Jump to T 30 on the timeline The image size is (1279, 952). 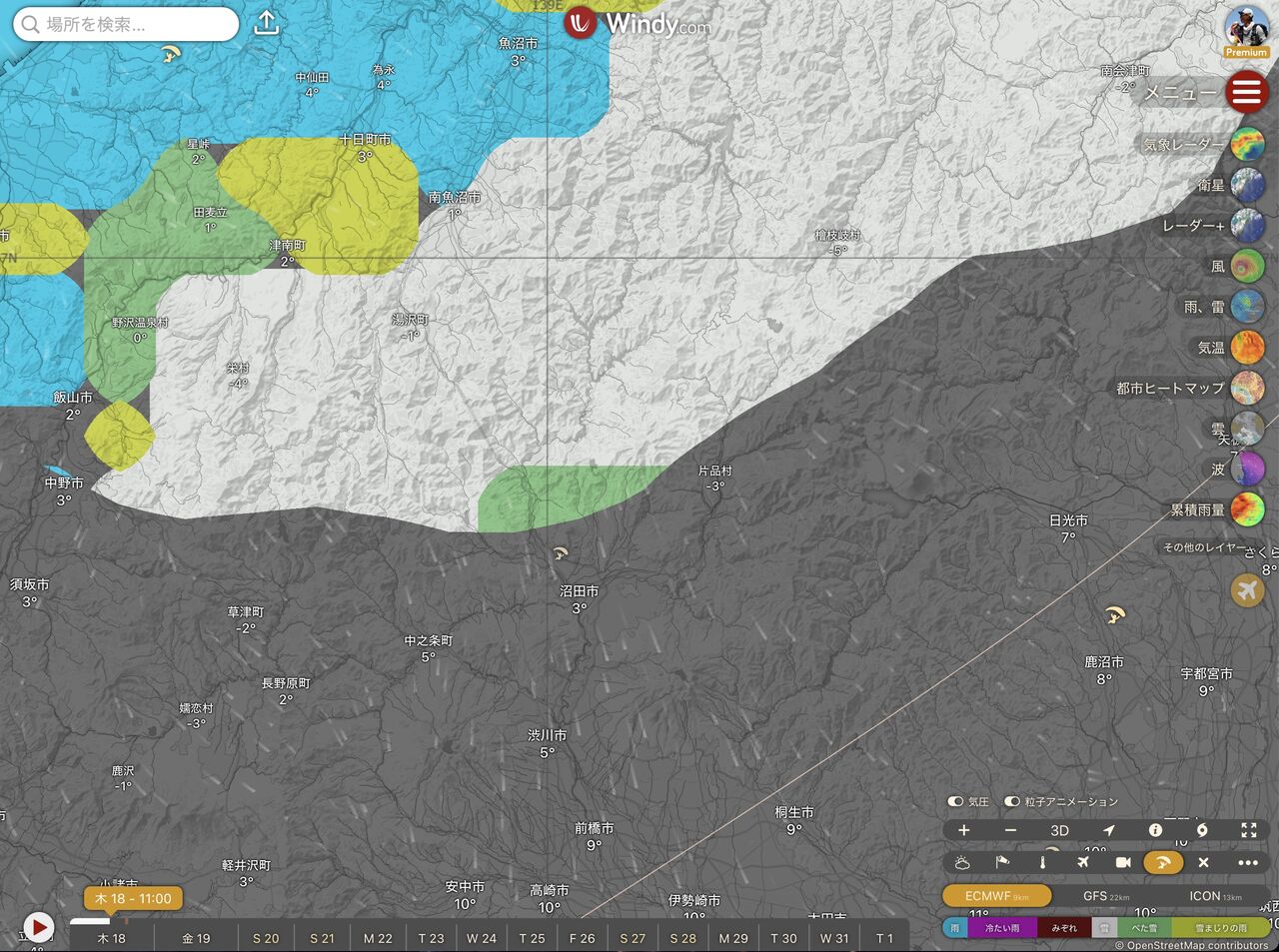coord(783,938)
